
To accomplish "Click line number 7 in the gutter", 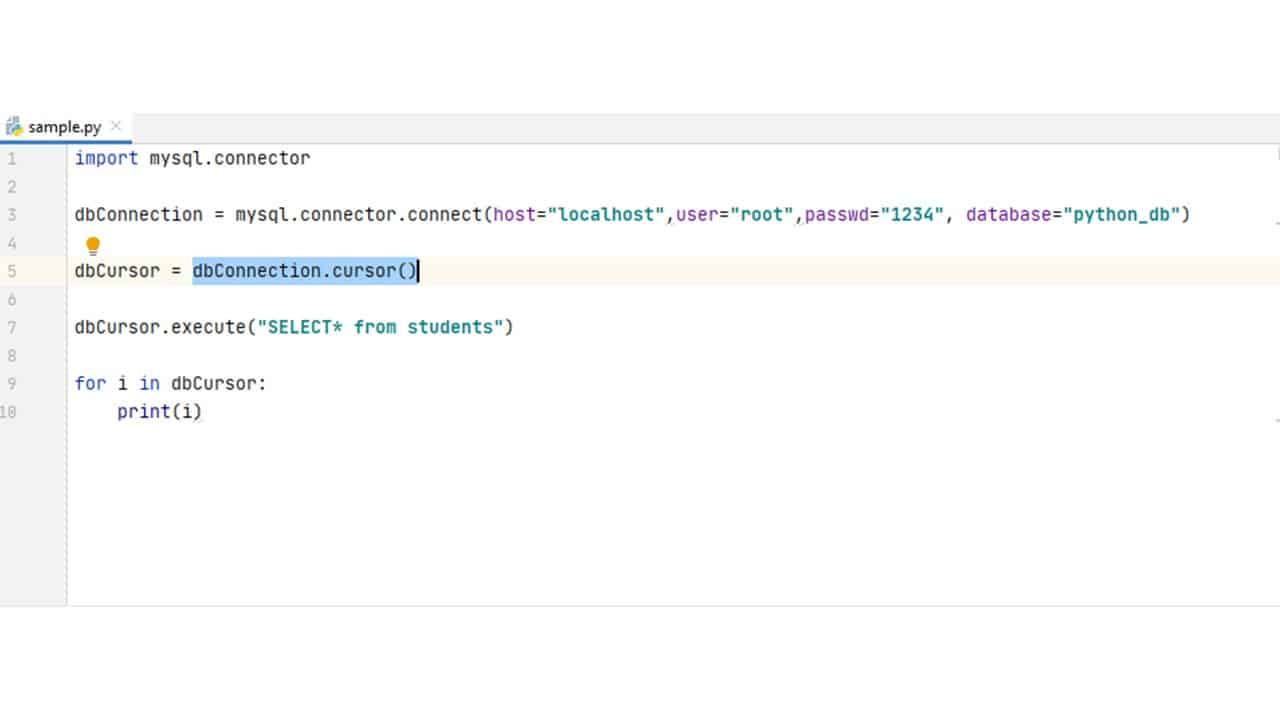I will tap(12, 327).
